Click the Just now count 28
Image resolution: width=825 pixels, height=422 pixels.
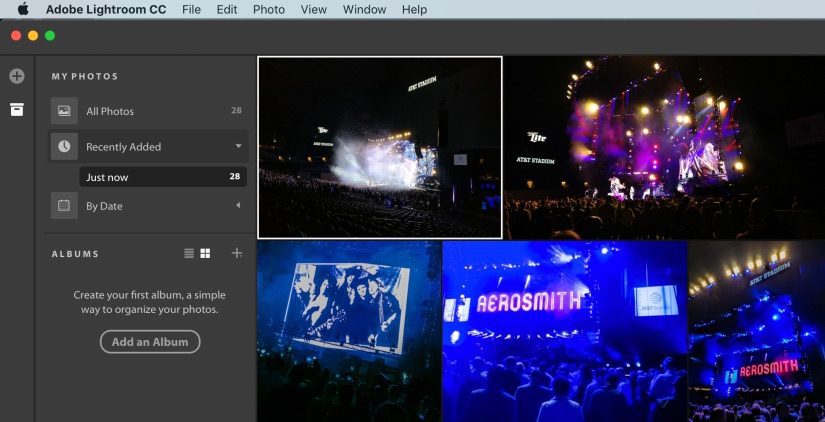pos(235,176)
